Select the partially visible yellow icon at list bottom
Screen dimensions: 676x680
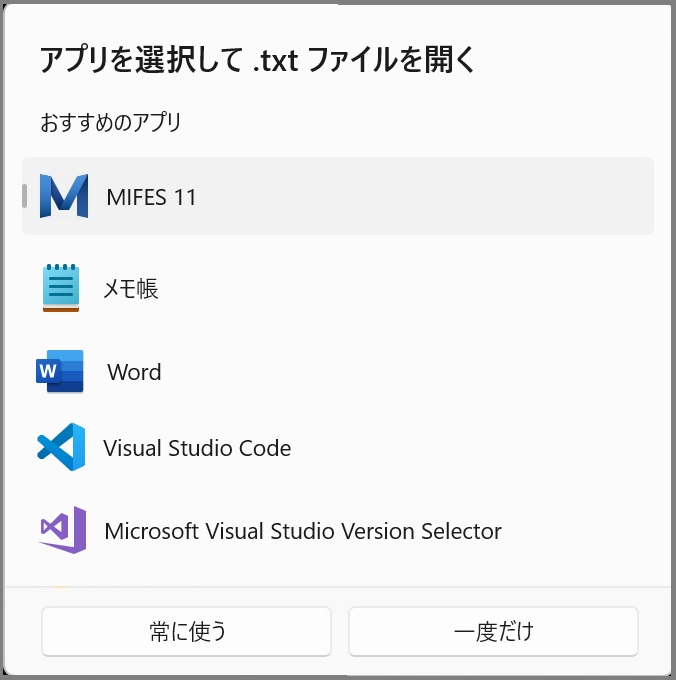tap(60, 587)
